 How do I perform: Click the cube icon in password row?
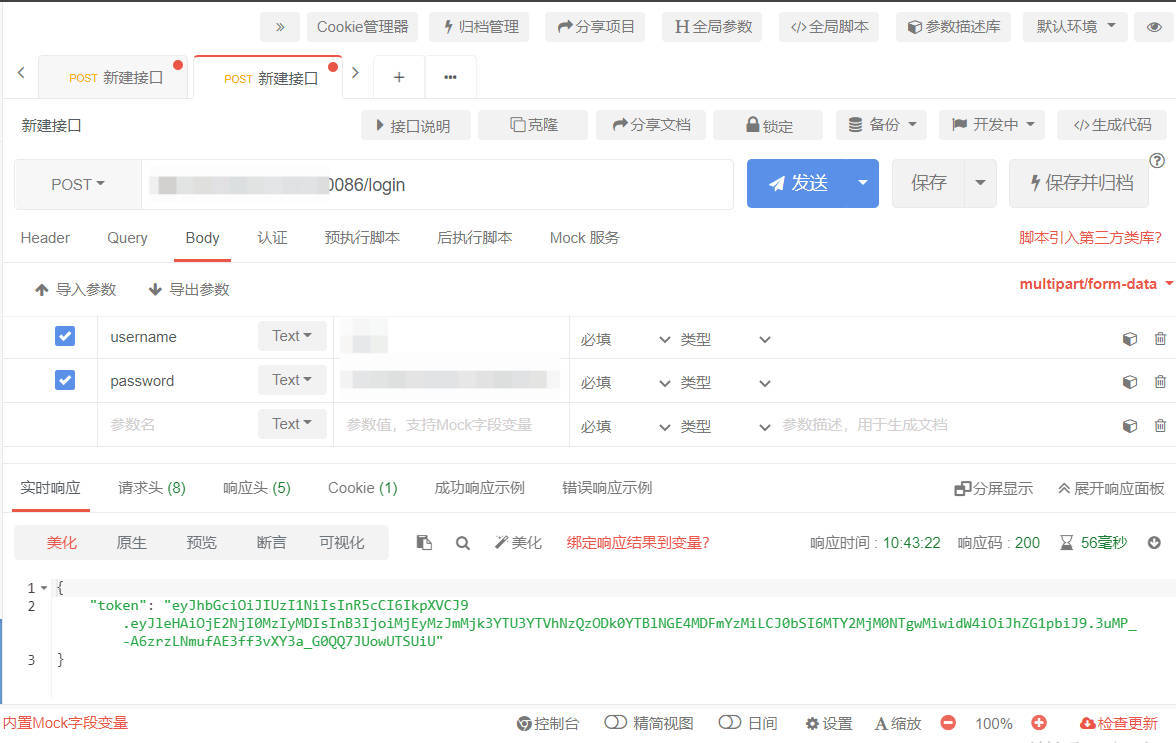pyautogui.click(x=1130, y=382)
